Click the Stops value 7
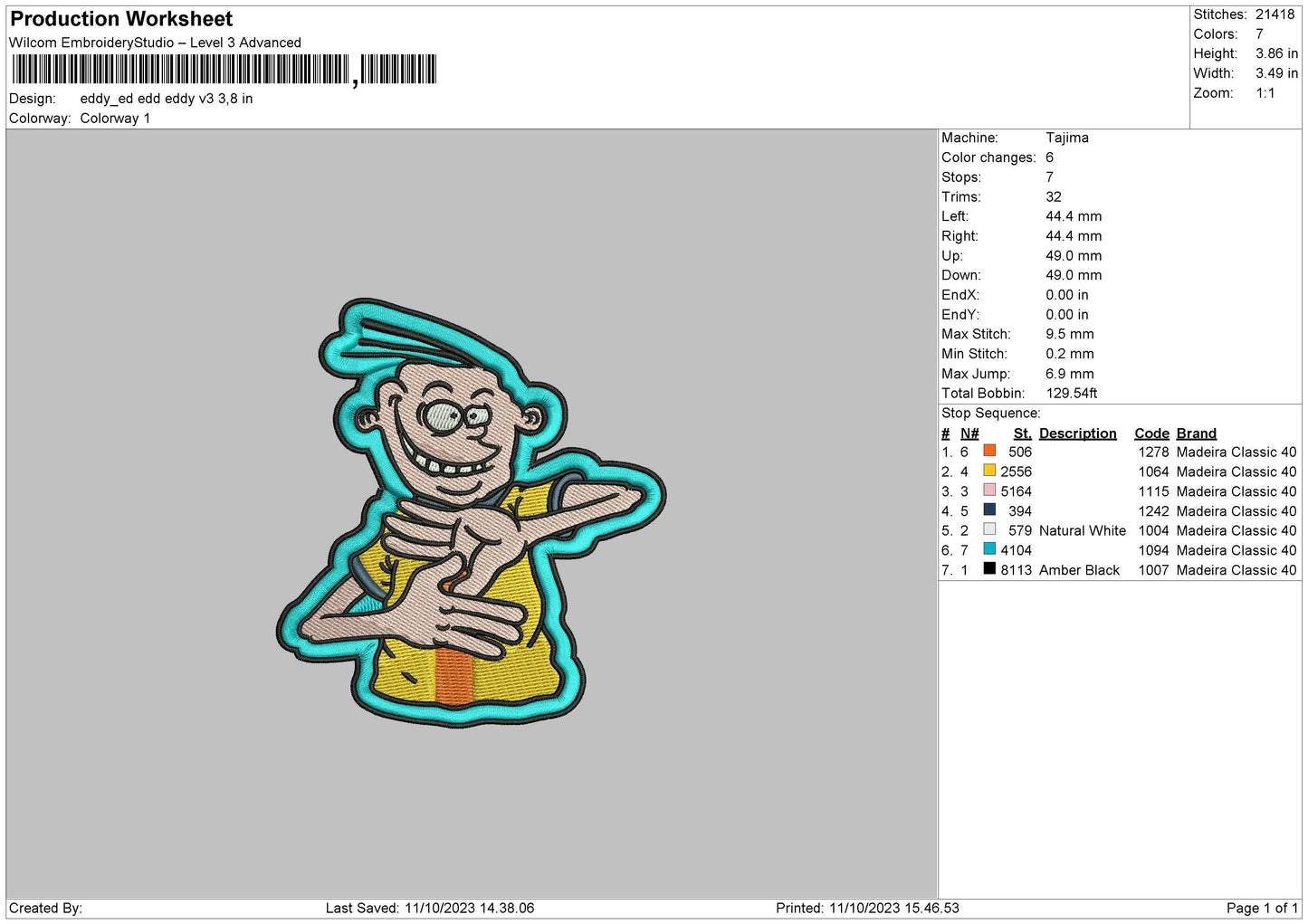 [1050, 177]
